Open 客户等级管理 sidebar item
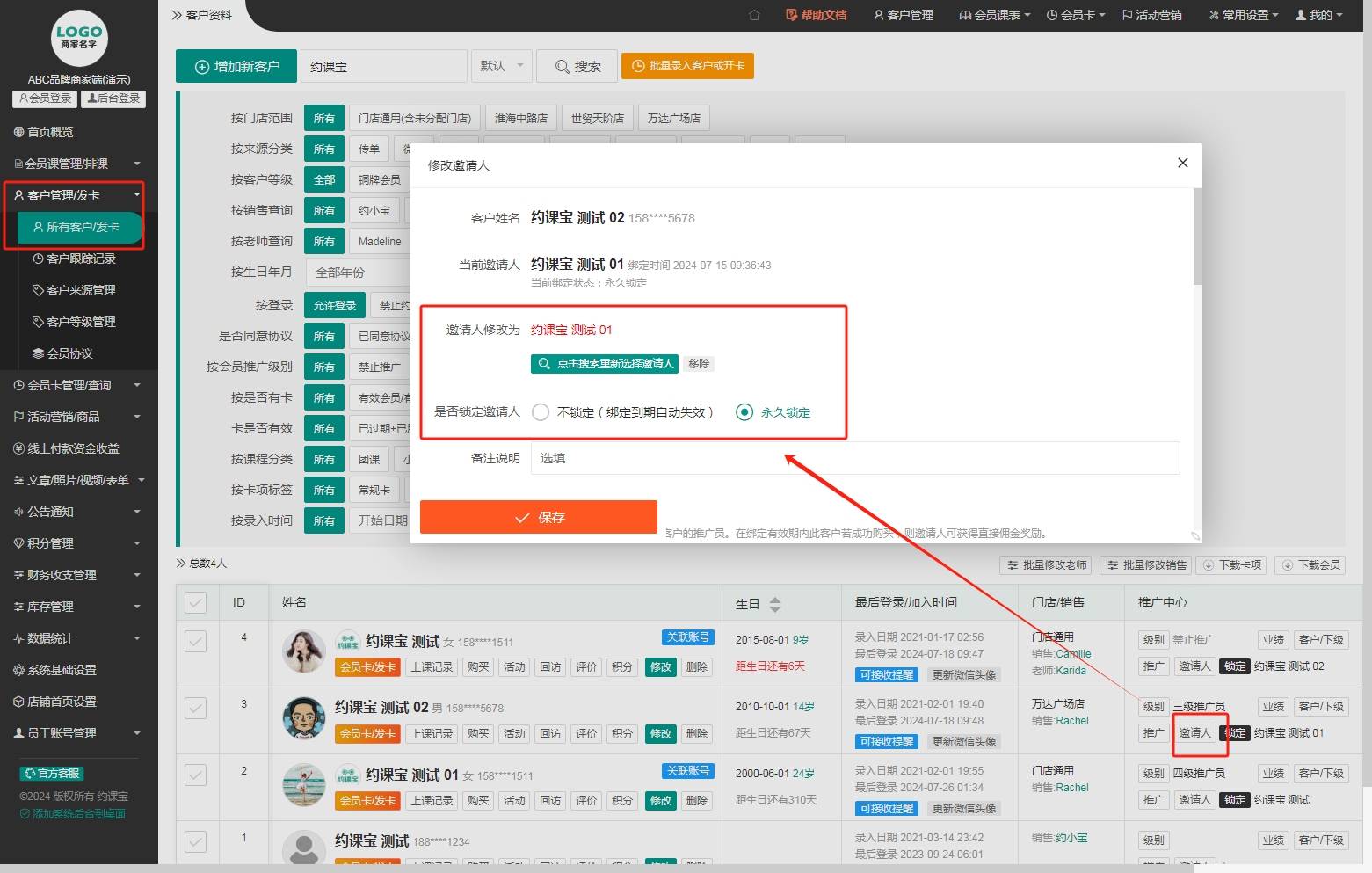1372x873 pixels. 74,322
